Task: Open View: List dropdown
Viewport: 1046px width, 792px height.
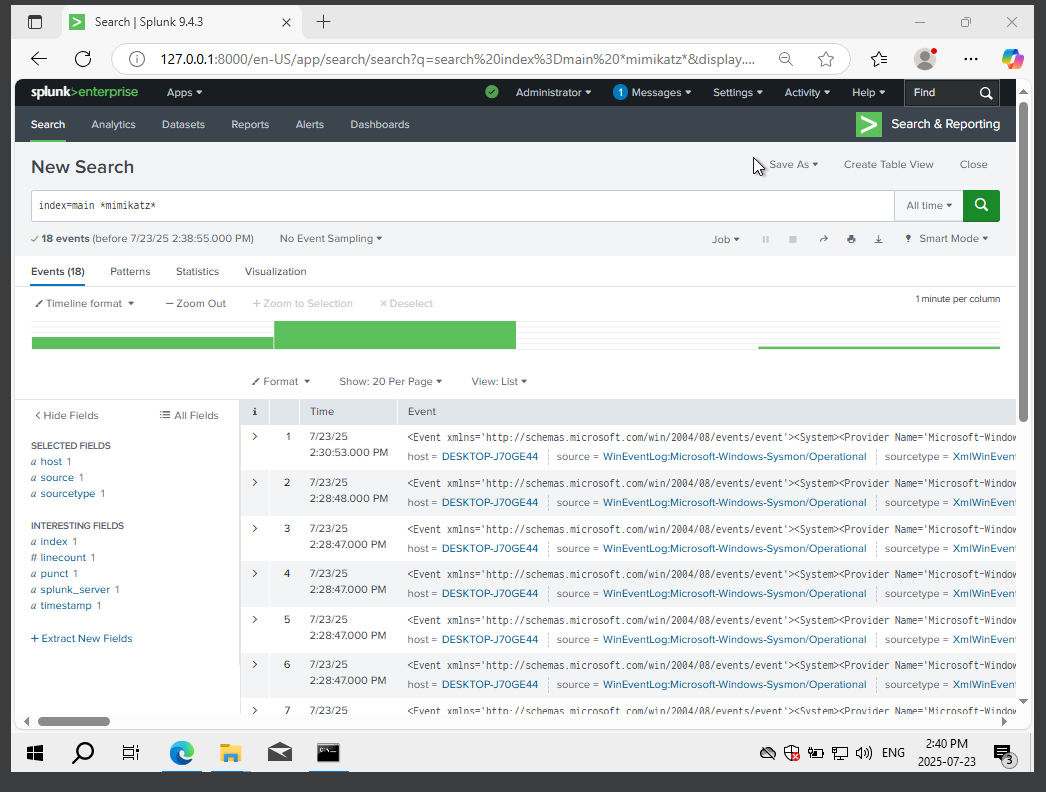Action: click(499, 382)
